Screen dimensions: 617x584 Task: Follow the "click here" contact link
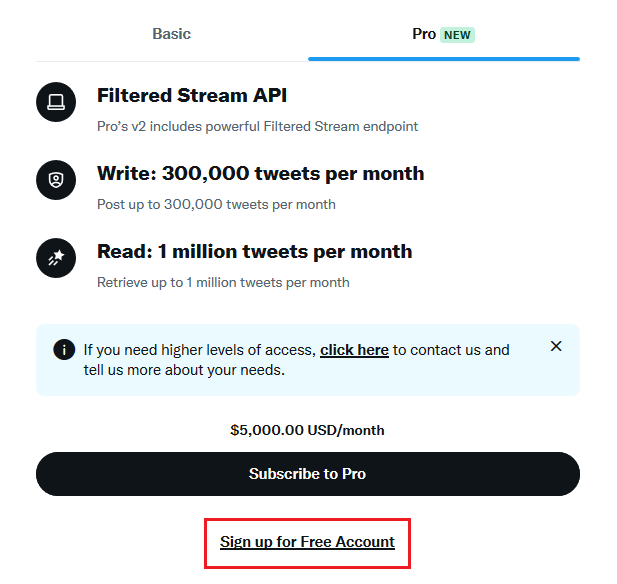(354, 350)
